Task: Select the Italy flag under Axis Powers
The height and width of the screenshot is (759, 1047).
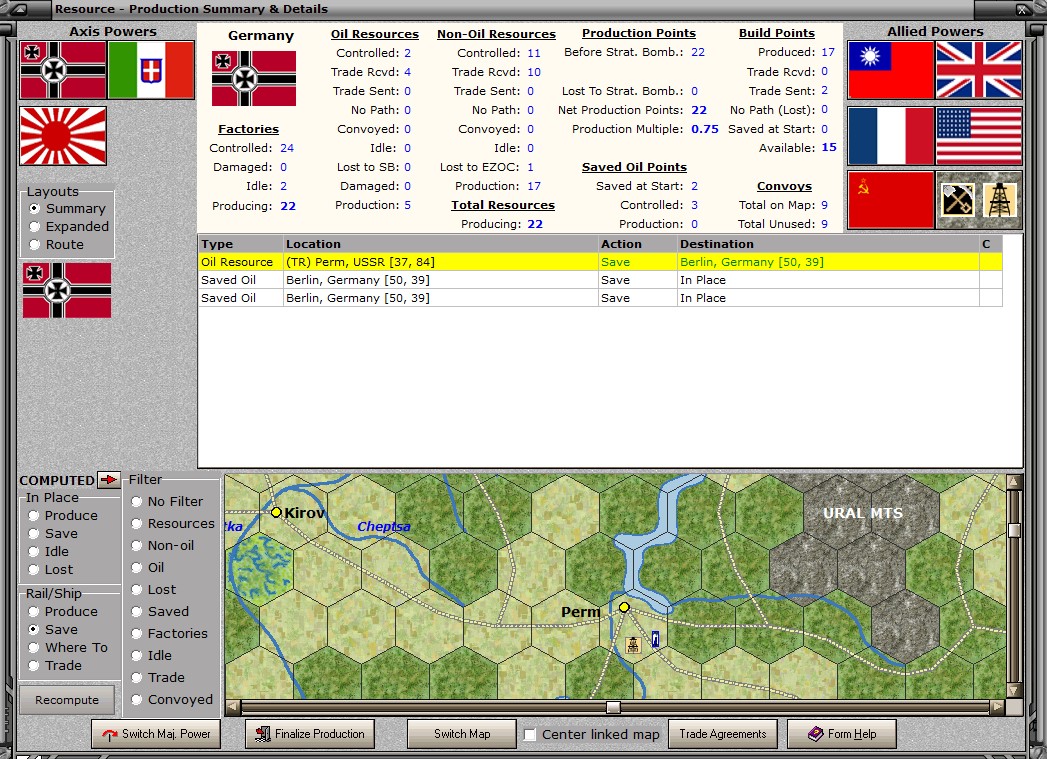Action: [x=151, y=70]
